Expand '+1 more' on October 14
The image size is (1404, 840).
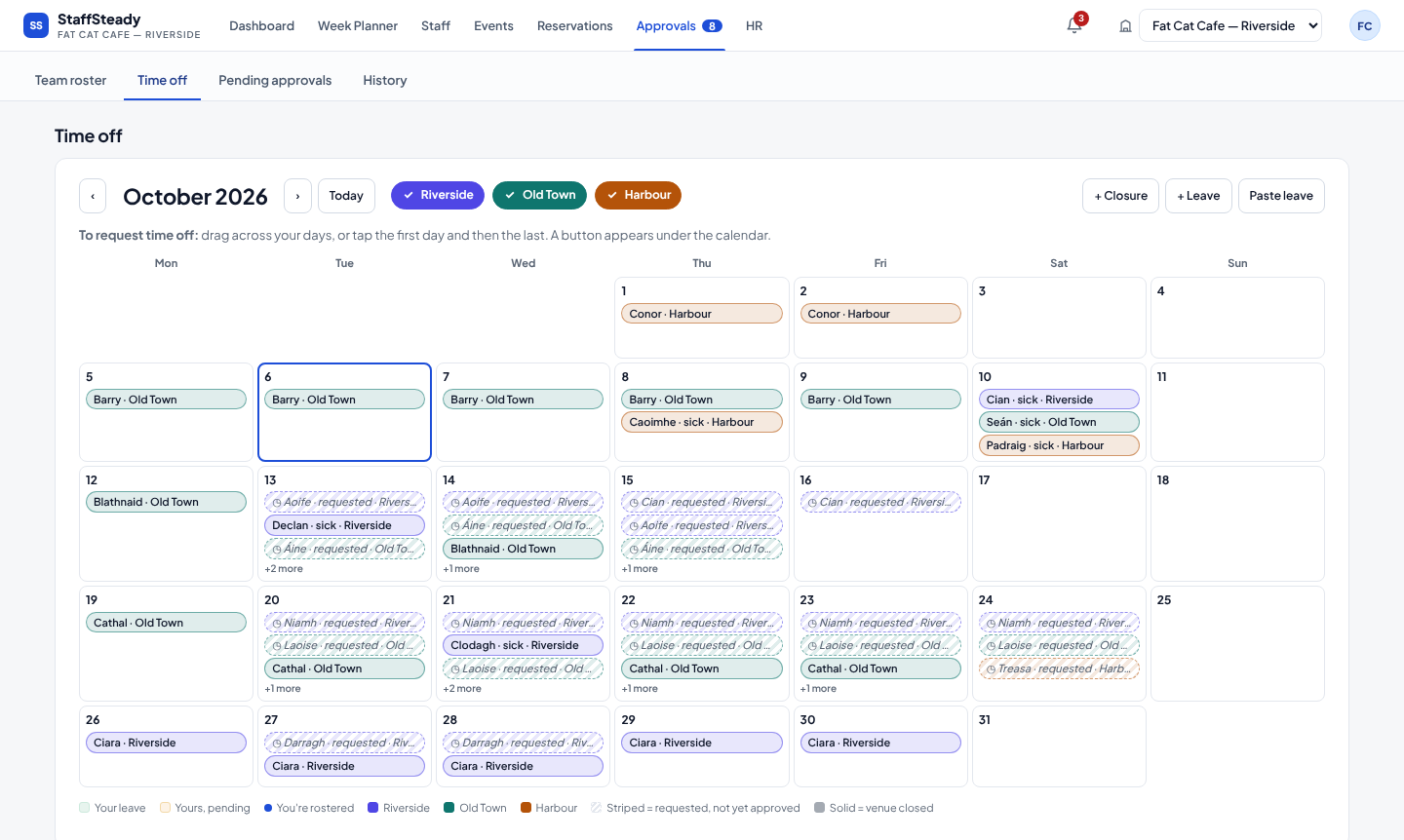click(461, 569)
